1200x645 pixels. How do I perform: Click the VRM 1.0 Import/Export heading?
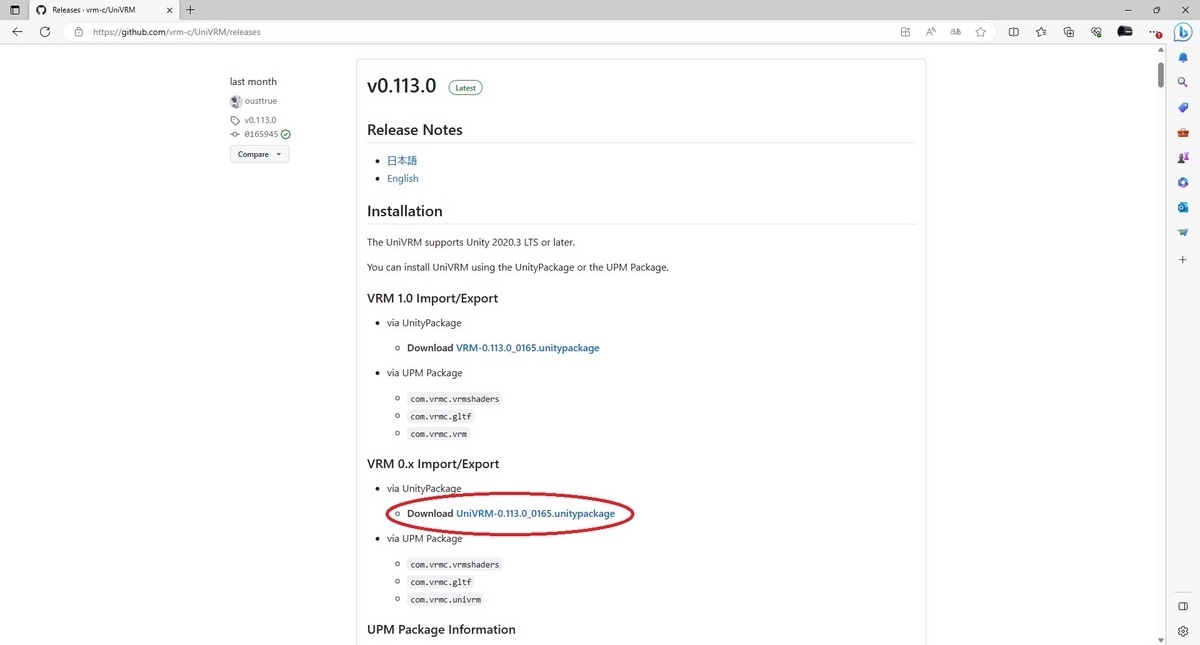point(433,298)
